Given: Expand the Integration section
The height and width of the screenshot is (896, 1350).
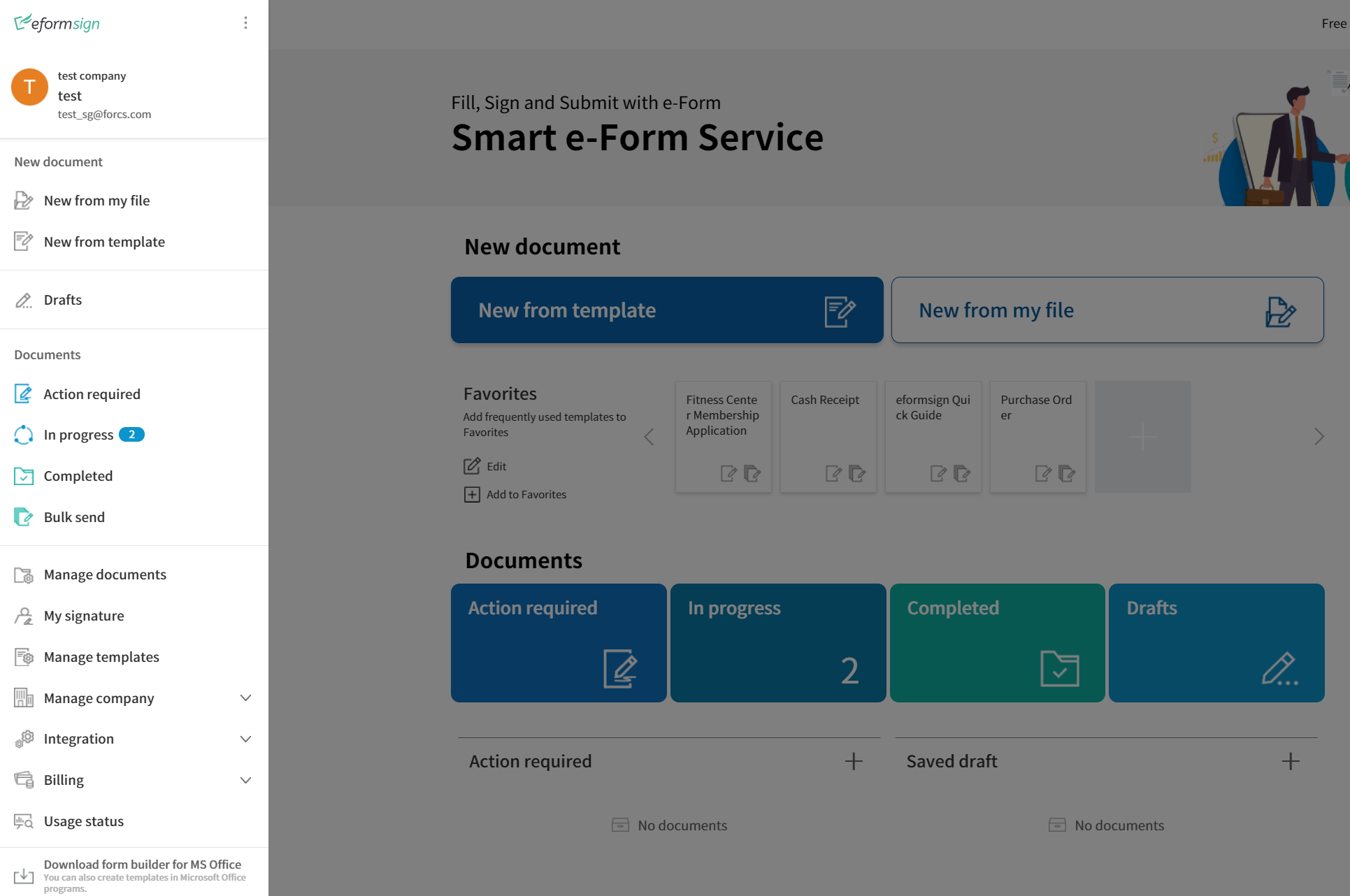Looking at the screenshot, I should tap(245, 739).
